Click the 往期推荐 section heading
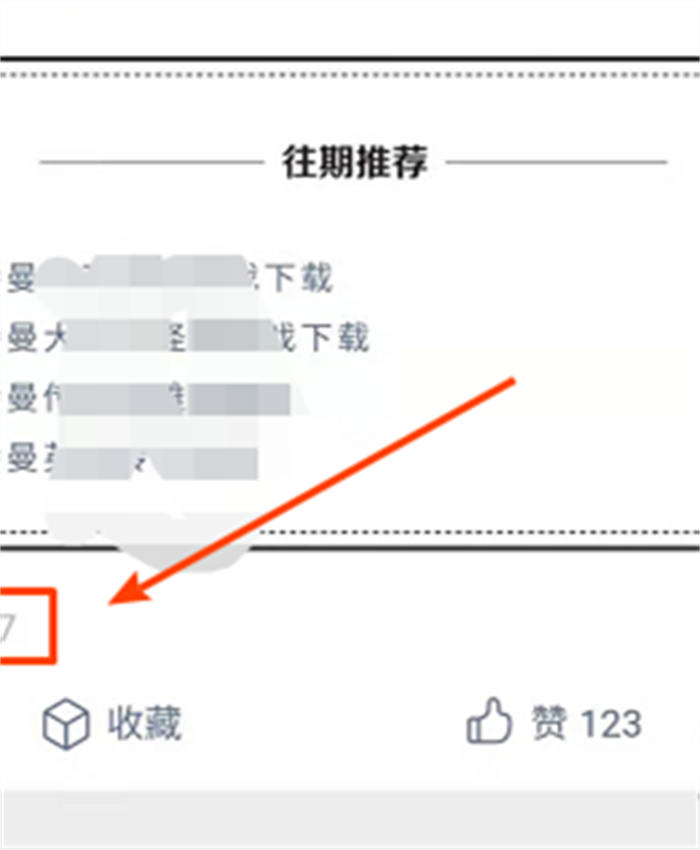Viewport: 700px width, 850px height. [x=355, y=162]
